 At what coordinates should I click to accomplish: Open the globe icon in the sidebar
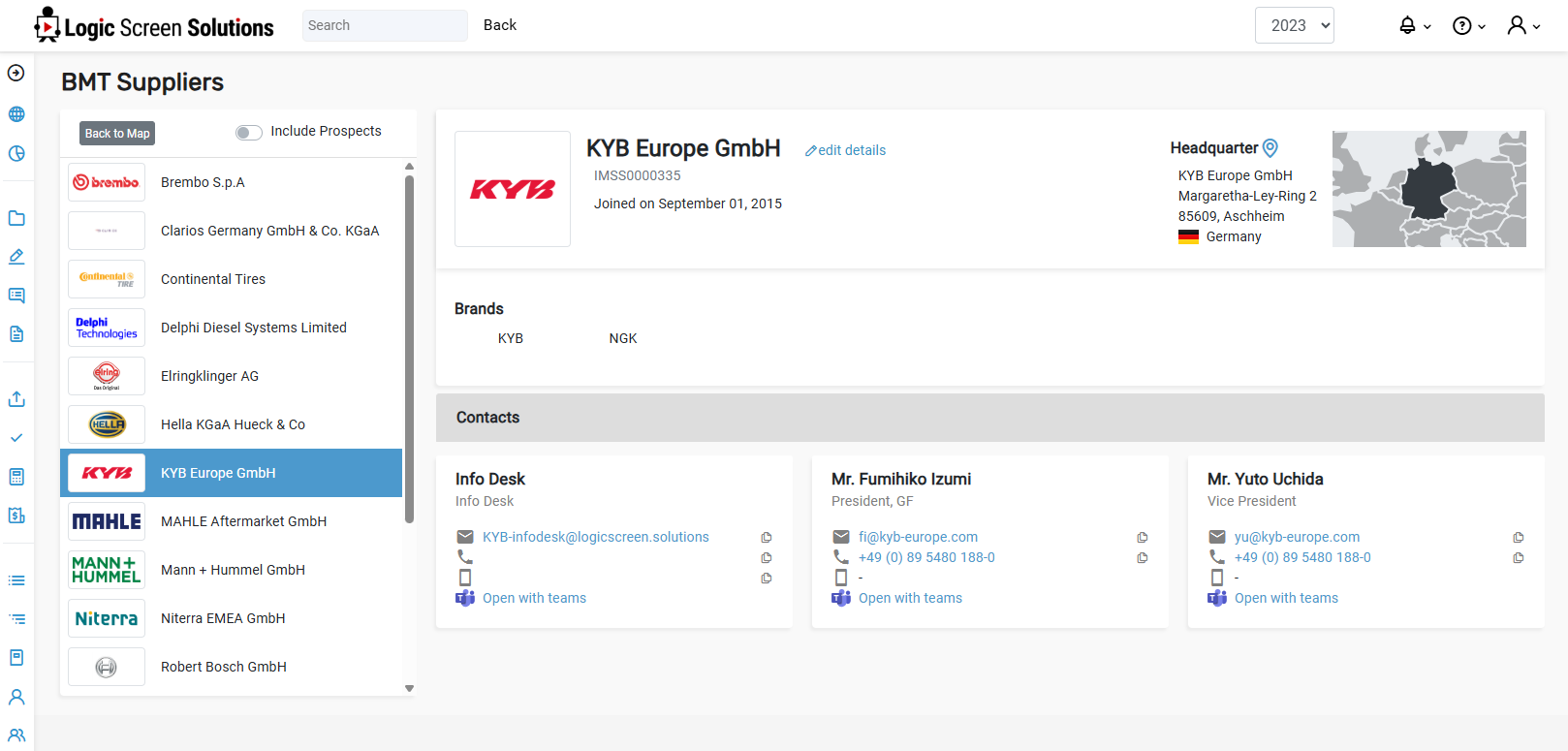click(x=16, y=114)
